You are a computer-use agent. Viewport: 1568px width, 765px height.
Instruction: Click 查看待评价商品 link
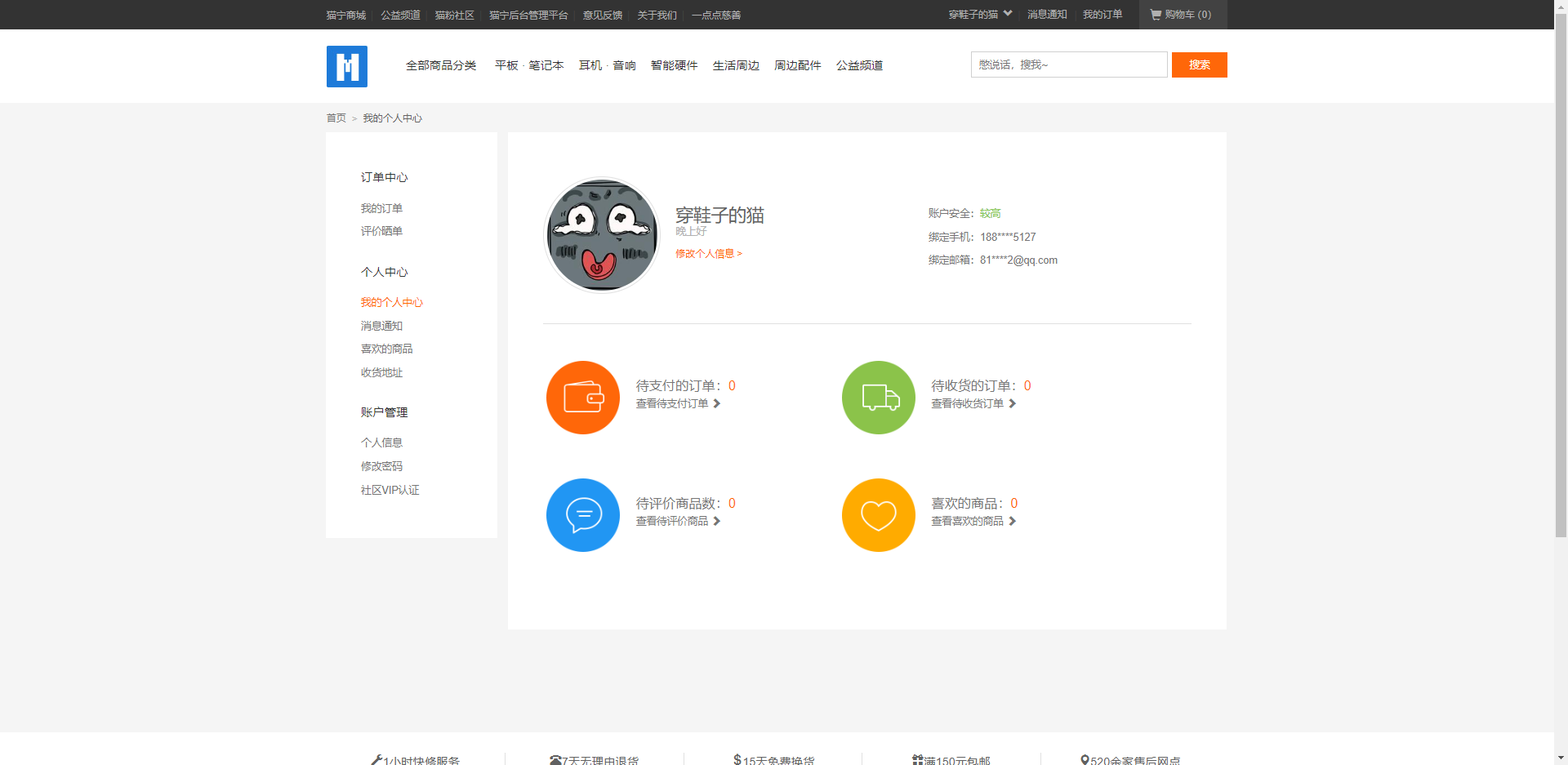(672, 522)
